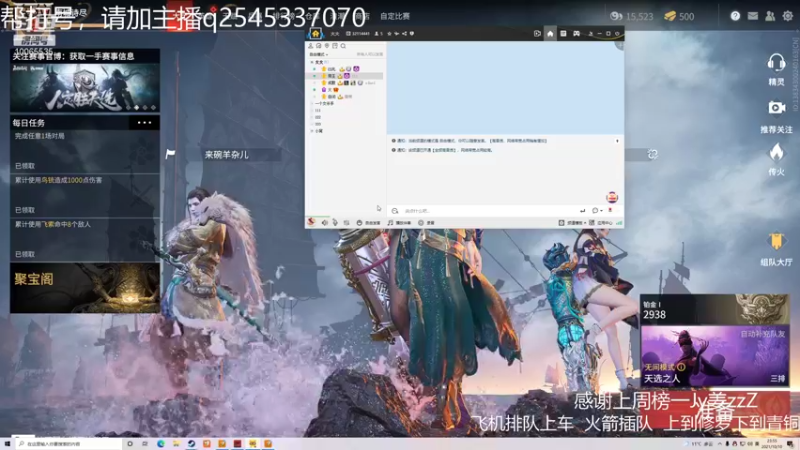The height and width of the screenshot is (450, 800).
Task: Click the 铂金 I 2938 rank panel
Action: (x=715, y=310)
